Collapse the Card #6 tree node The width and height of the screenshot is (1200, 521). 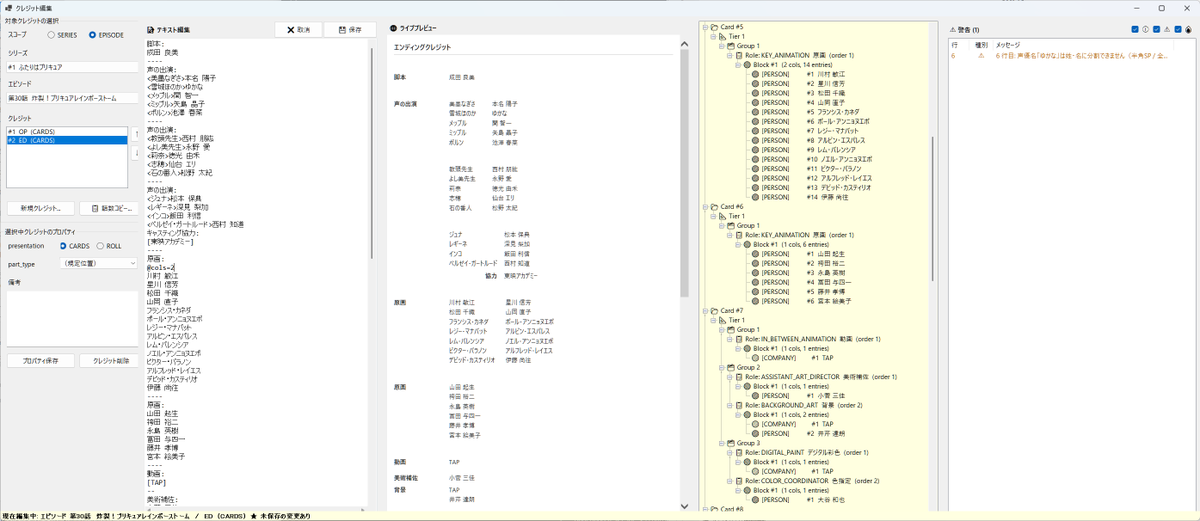[x=705, y=207]
